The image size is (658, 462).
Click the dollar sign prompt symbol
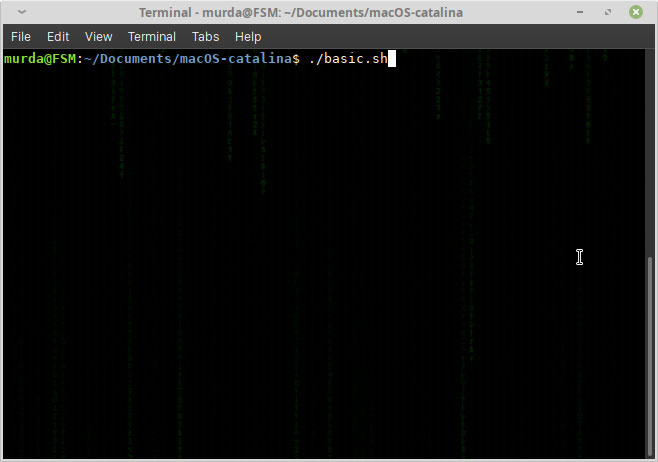click(295, 59)
